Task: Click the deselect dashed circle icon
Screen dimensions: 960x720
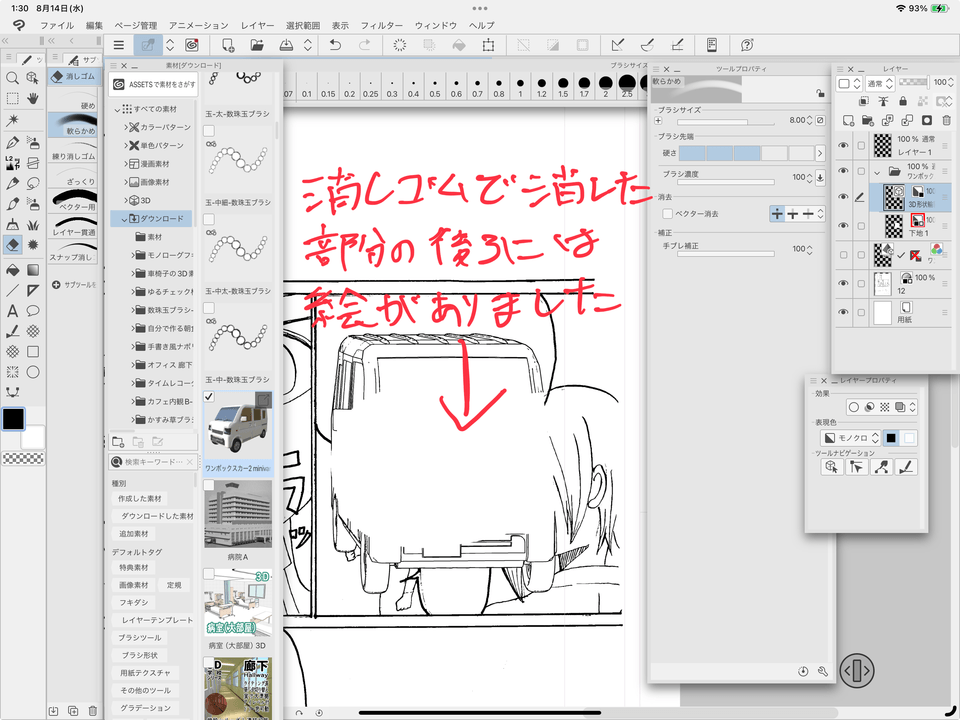Action: (x=399, y=45)
